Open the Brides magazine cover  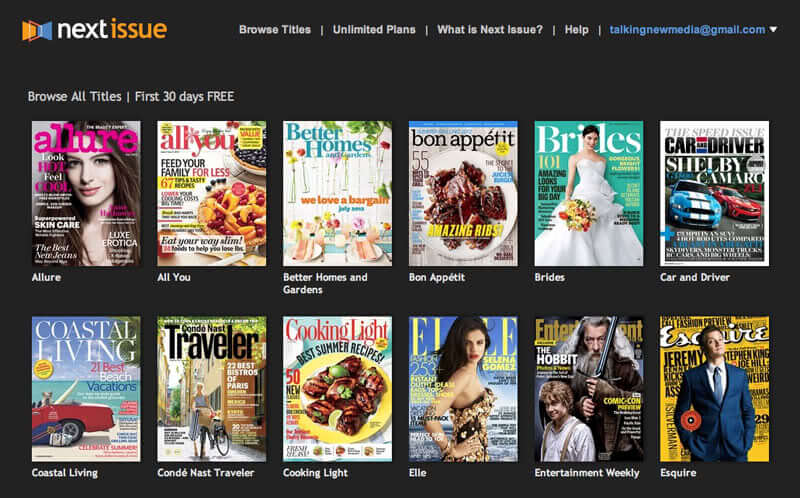click(x=589, y=193)
